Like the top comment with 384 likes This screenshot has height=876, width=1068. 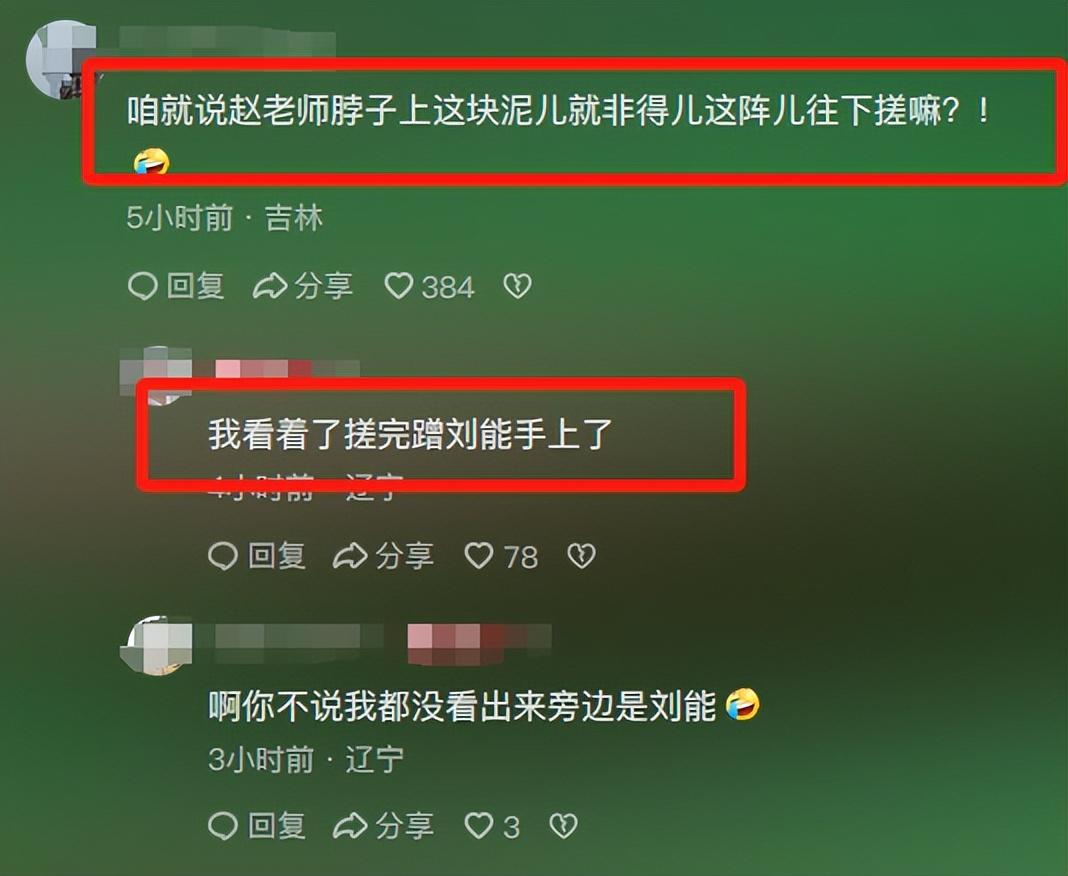pos(430,286)
